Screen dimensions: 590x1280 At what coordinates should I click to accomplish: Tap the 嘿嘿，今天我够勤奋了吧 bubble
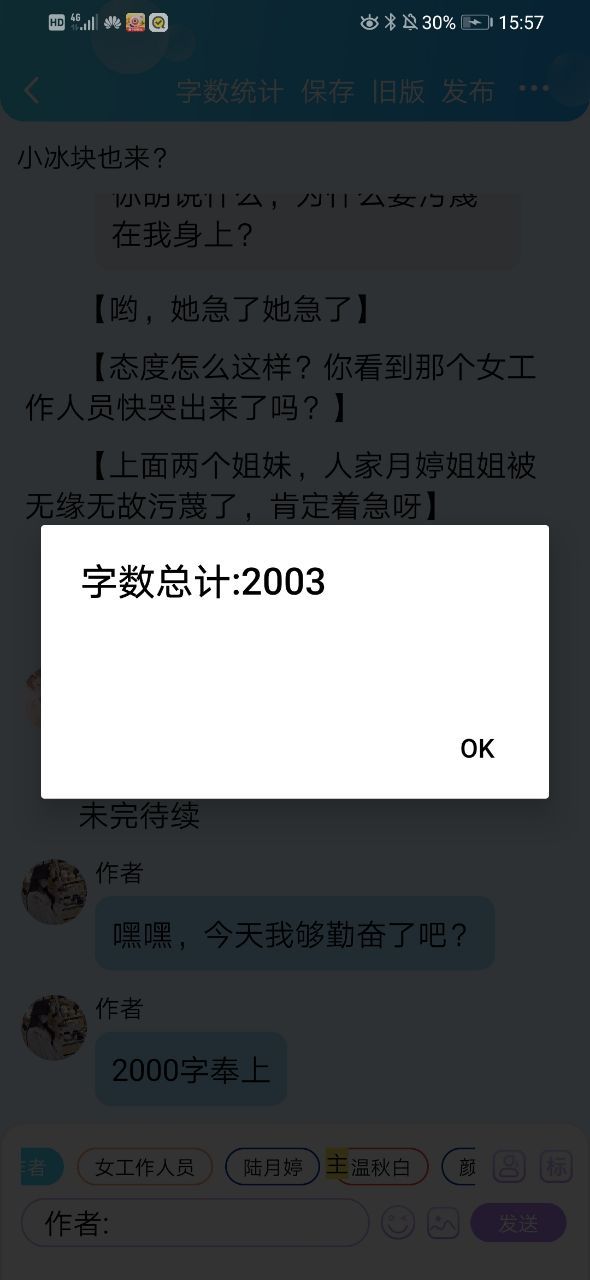coord(295,933)
